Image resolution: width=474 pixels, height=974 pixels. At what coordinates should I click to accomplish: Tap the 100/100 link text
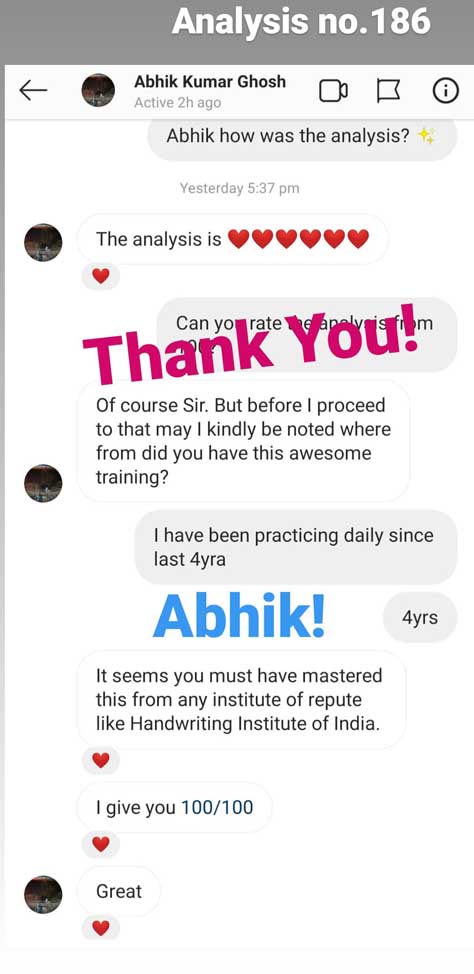[217, 807]
